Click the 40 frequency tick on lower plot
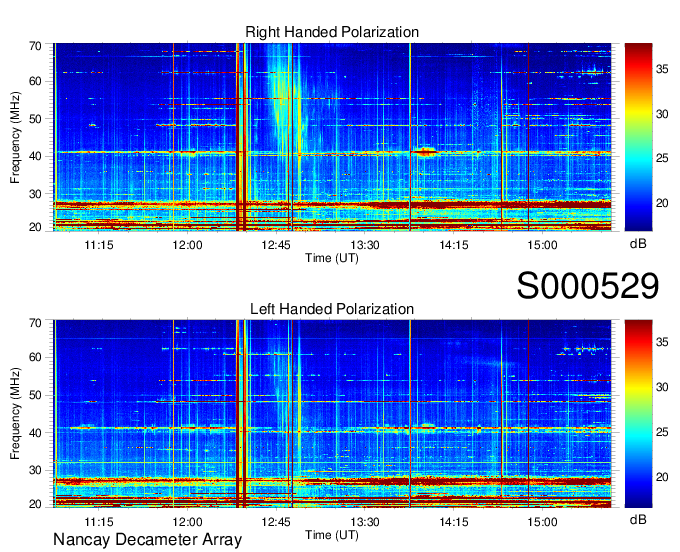Screen dimensions: 680x552 tap(35, 433)
